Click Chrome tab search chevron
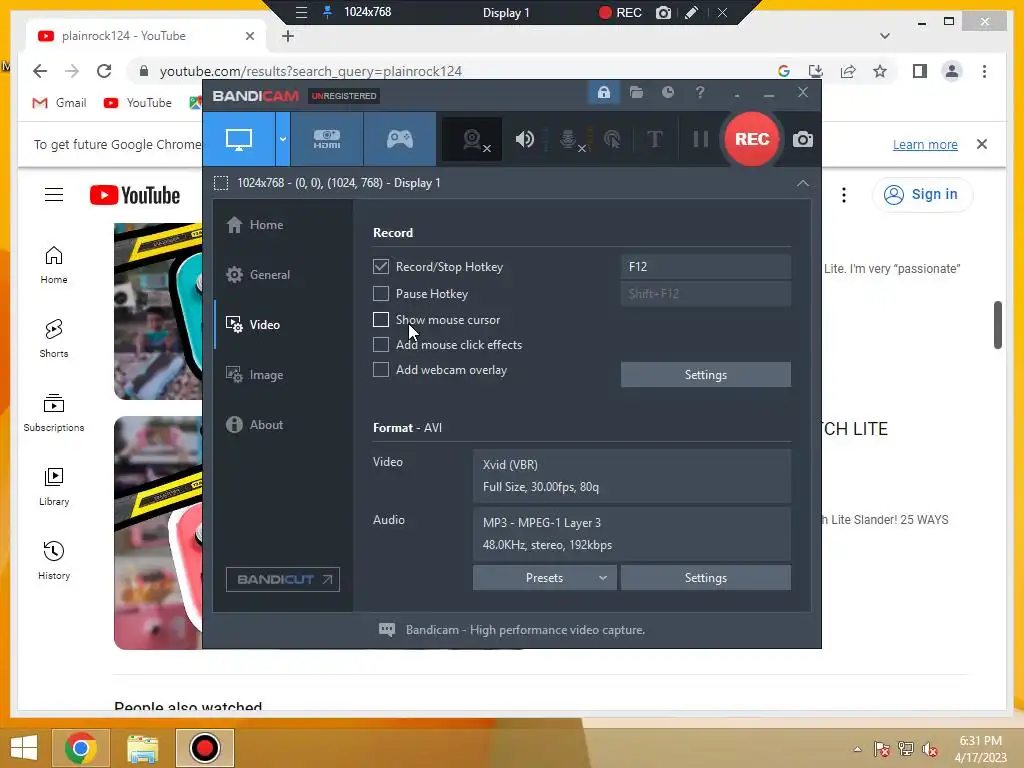The width and height of the screenshot is (1024, 768). point(885,36)
